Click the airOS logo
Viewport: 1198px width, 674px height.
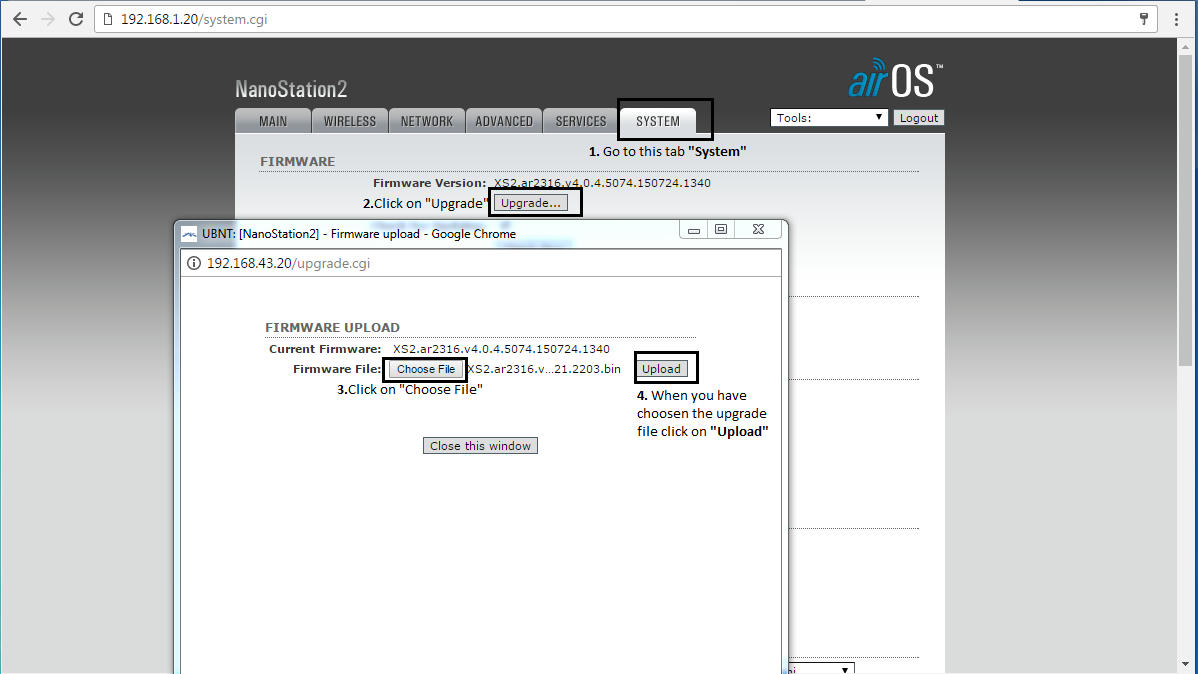[894, 79]
